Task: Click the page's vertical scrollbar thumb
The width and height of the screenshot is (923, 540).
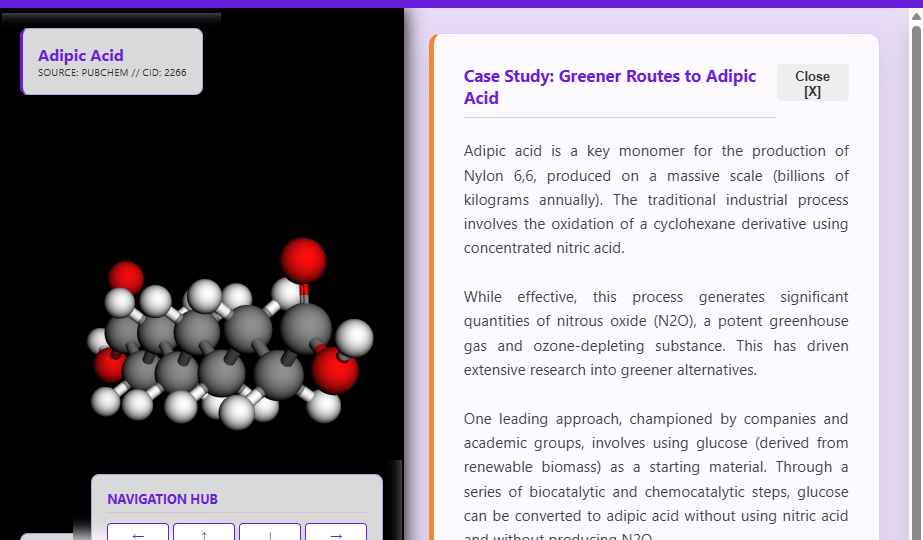Action: [x=916, y=283]
